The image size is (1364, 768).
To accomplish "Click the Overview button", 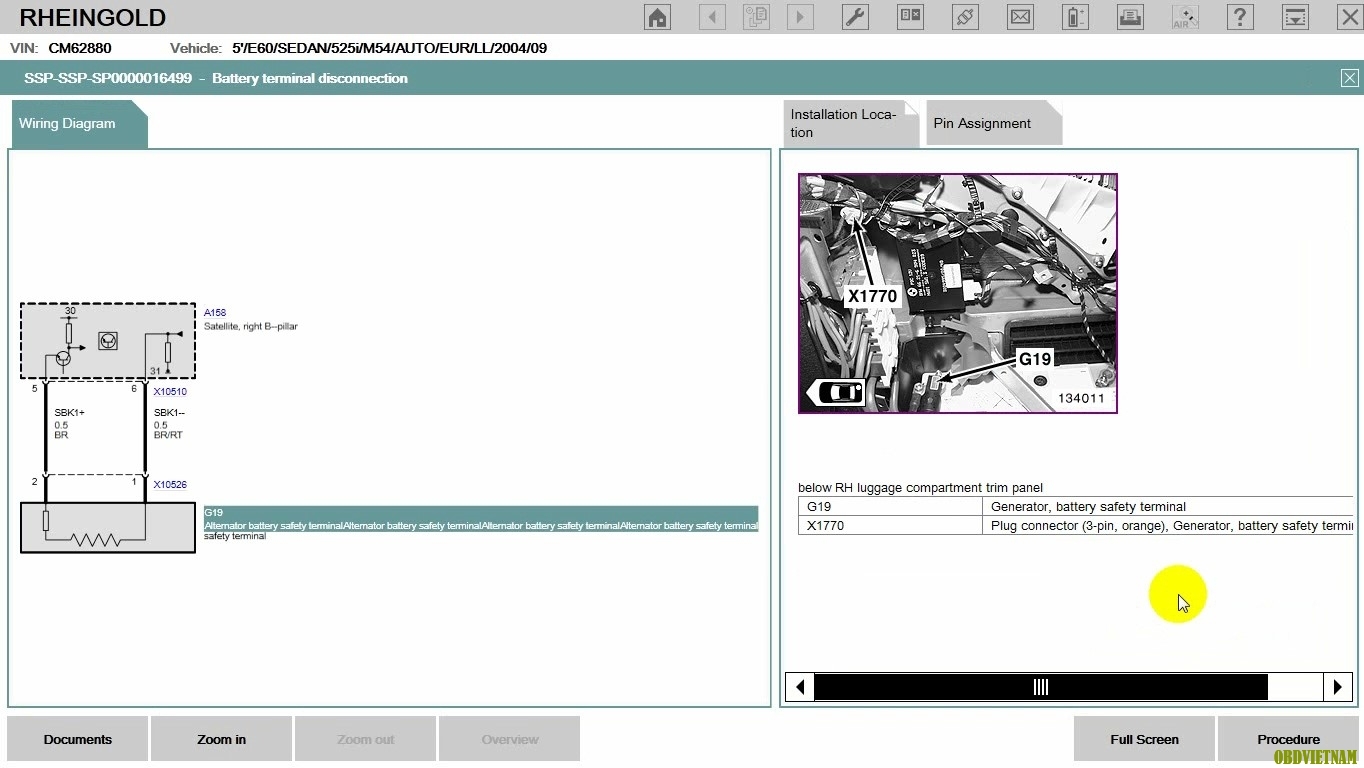I will tap(510, 739).
